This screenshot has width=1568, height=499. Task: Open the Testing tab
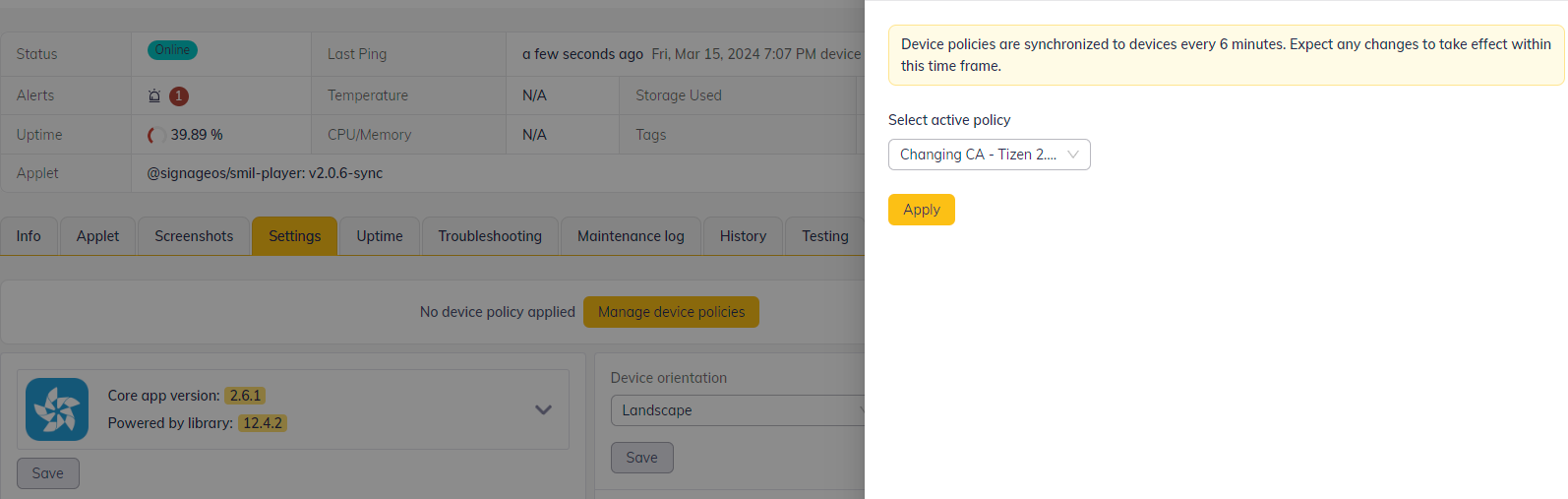pyautogui.click(x=824, y=236)
